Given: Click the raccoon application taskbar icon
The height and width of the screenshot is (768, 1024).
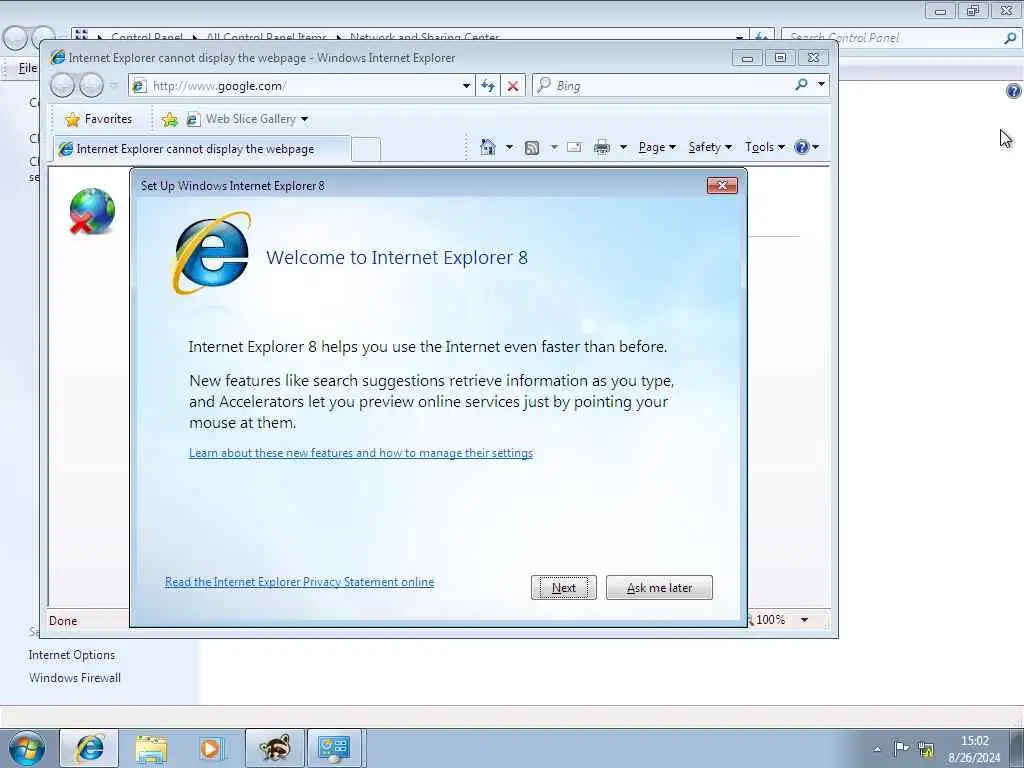Looking at the screenshot, I should [274, 748].
